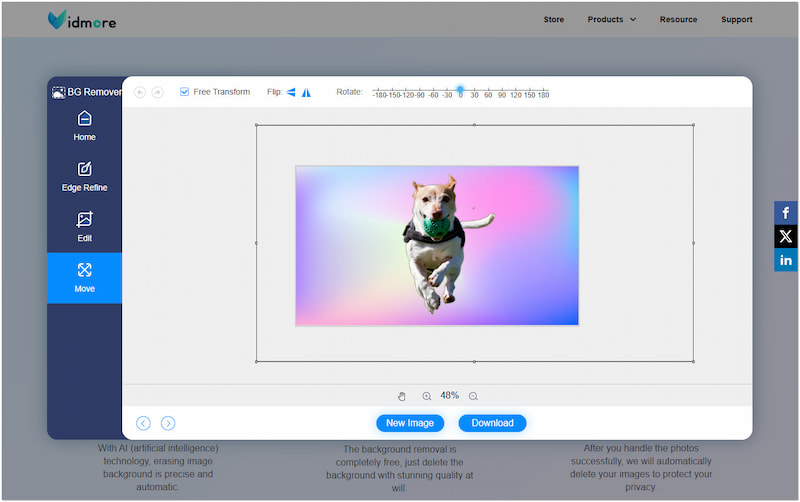Viewport: 800px width, 502px height.
Task: Select the hand pan tool
Action: pos(402,396)
